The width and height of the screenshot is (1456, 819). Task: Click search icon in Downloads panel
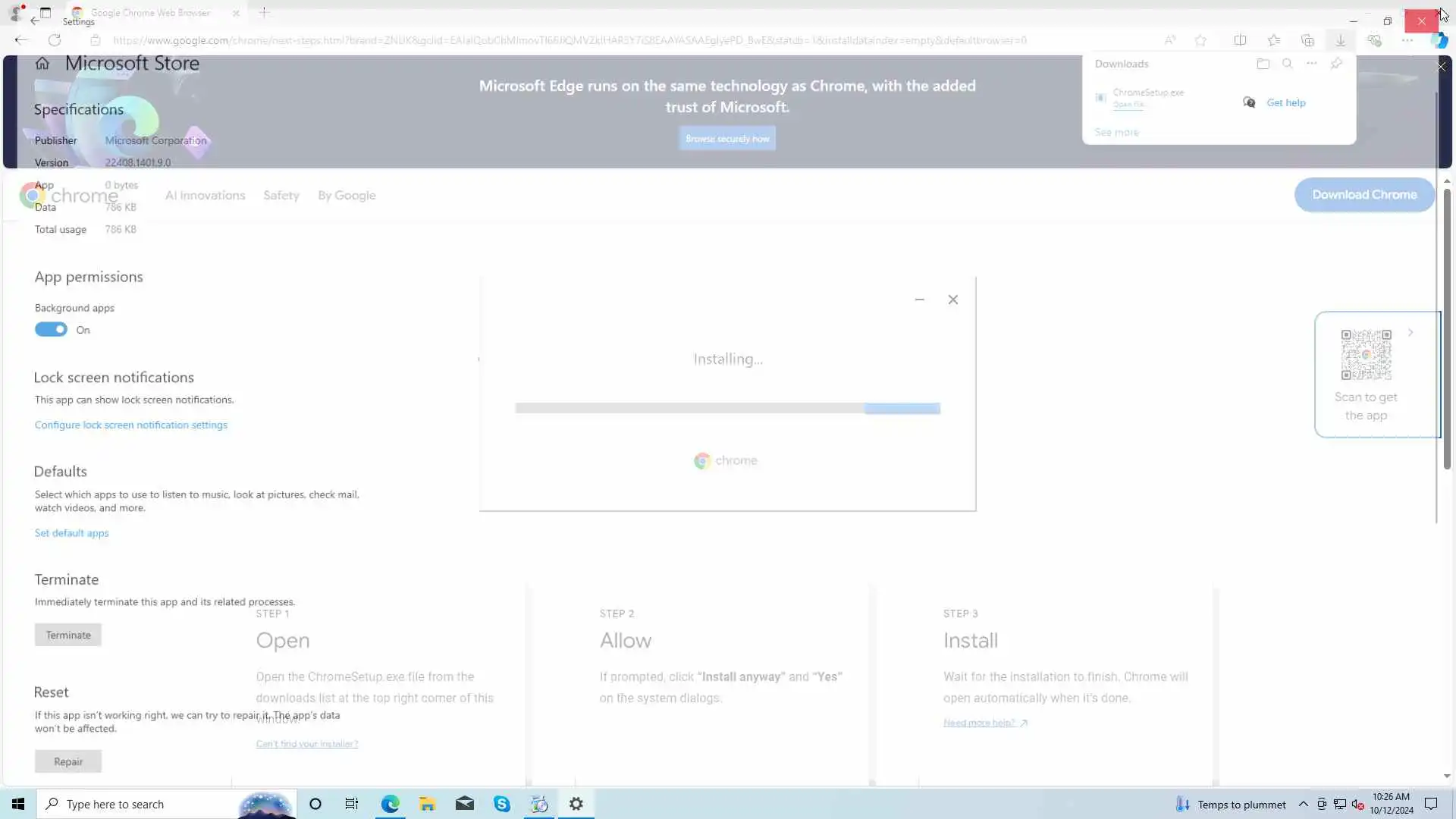(x=1287, y=64)
